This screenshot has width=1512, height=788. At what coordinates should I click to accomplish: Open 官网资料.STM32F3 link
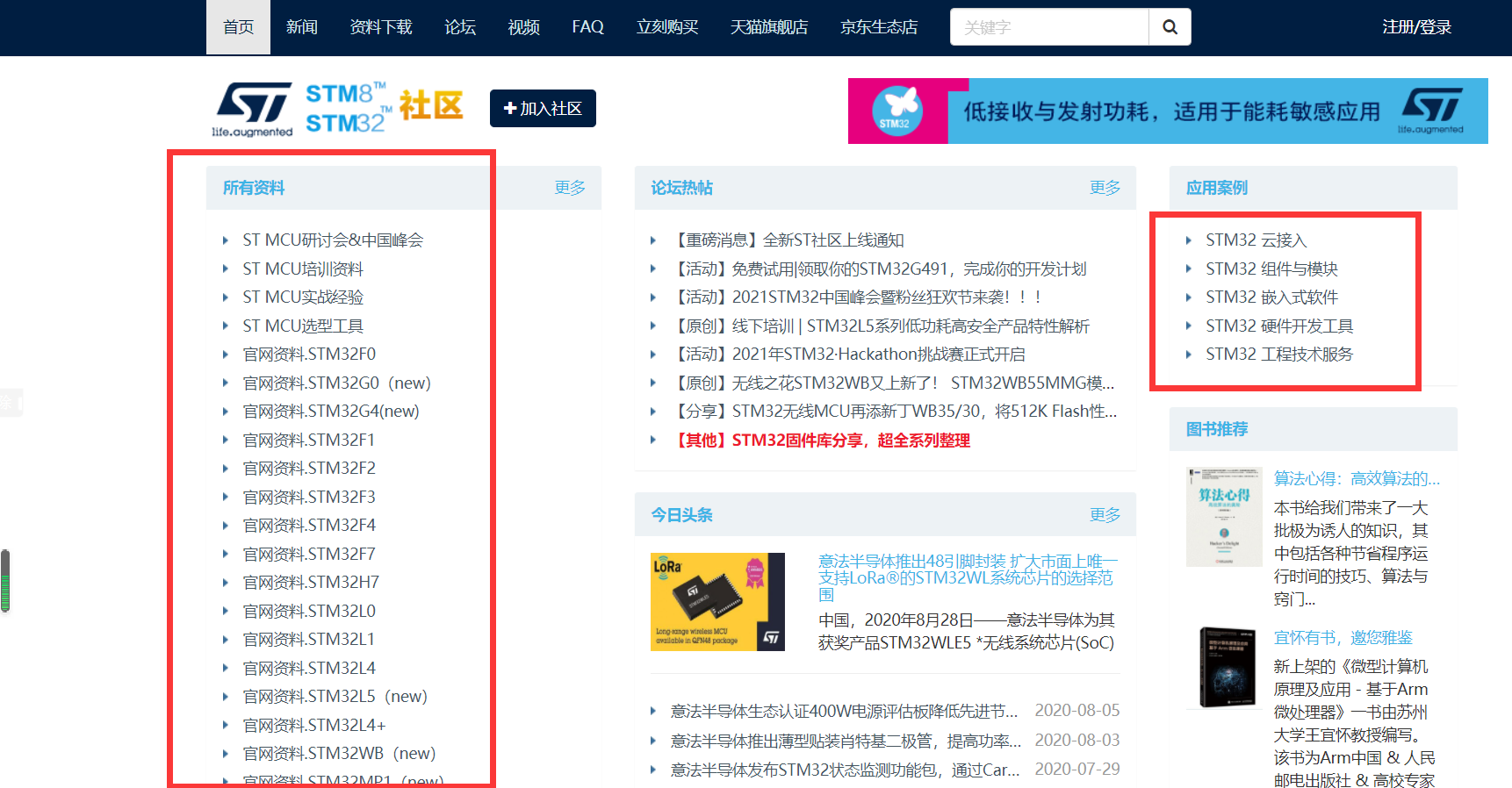click(x=309, y=498)
